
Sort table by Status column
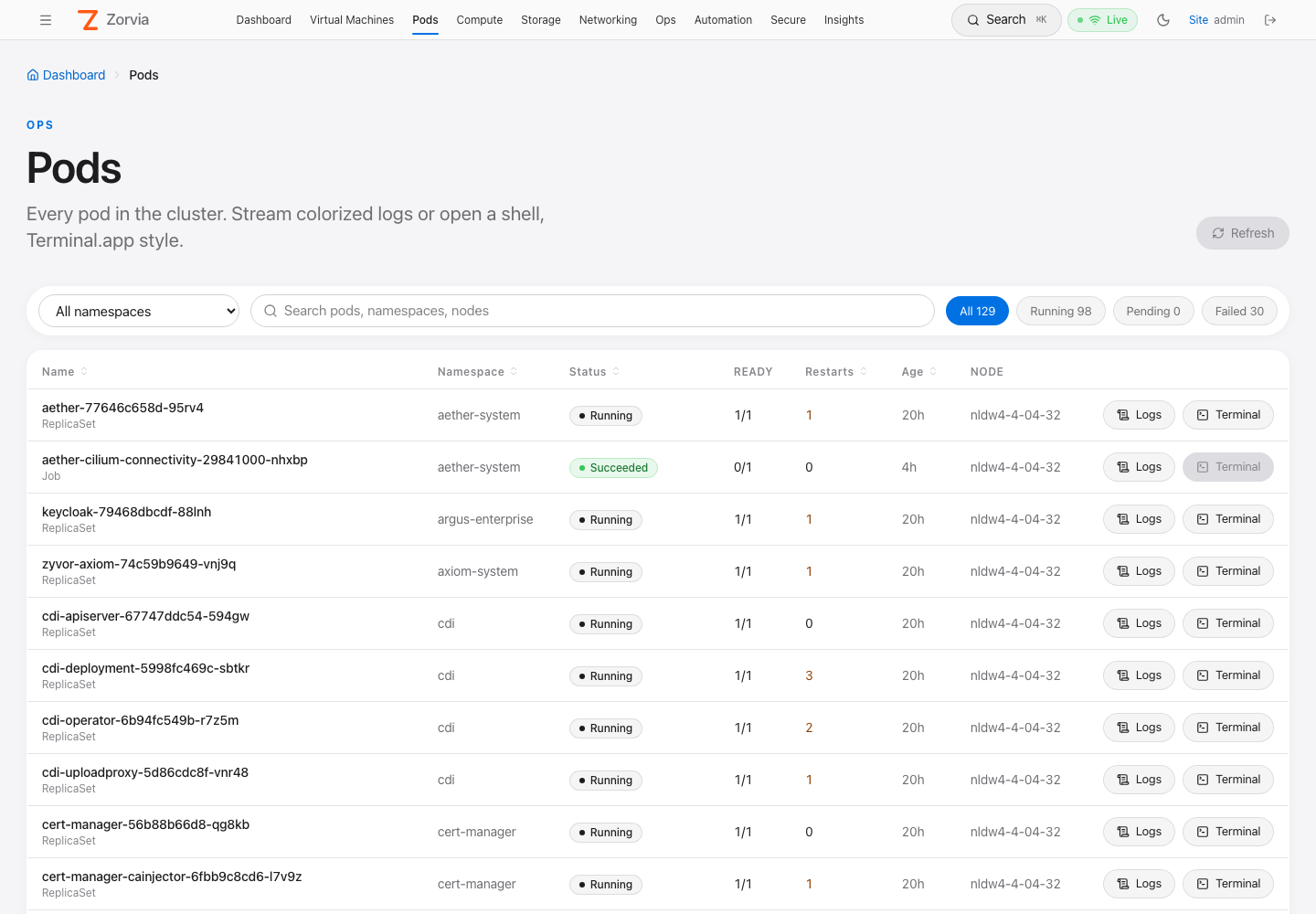(595, 372)
